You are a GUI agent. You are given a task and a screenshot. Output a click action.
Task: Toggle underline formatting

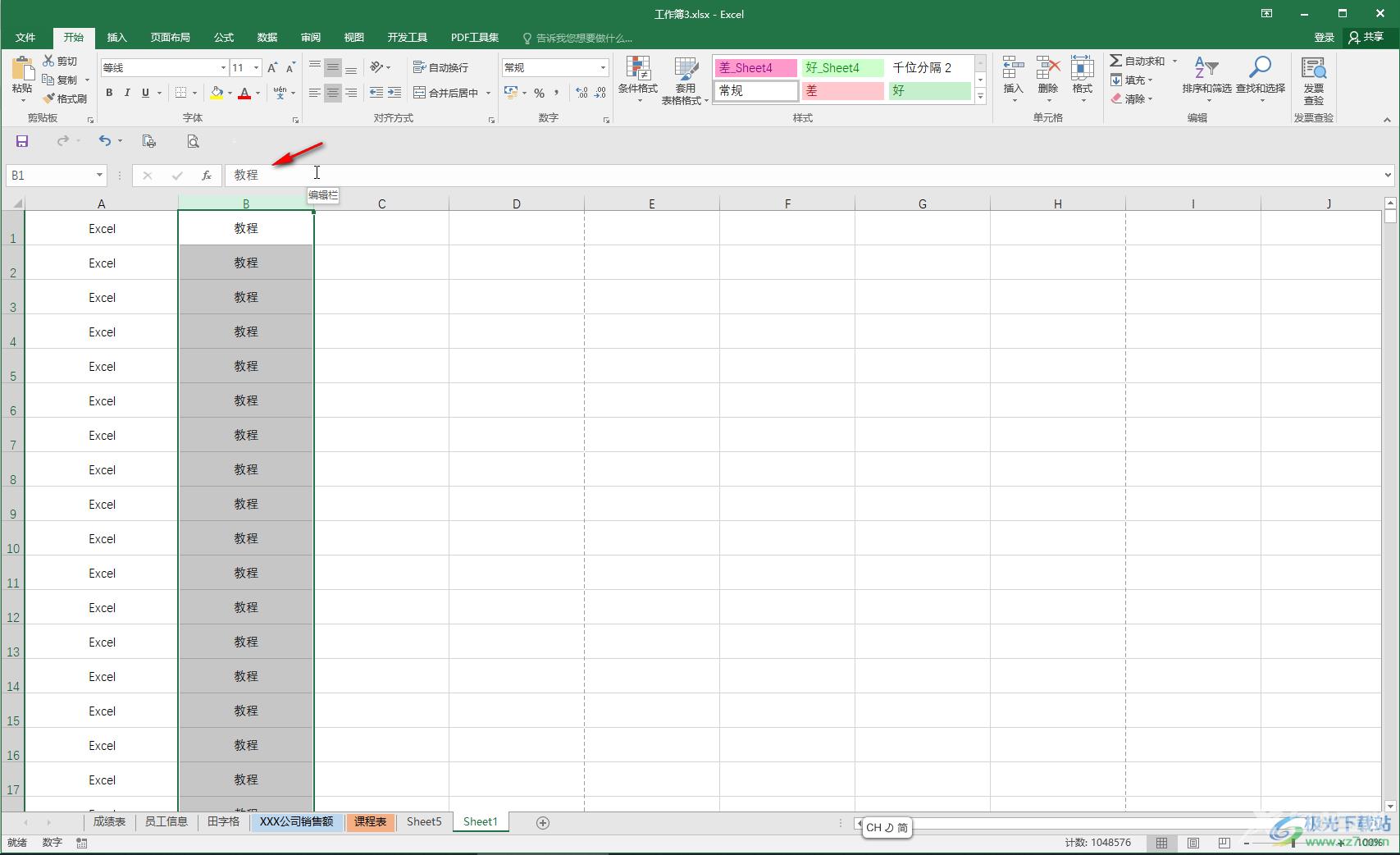pyautogui.click(x=145, y=93)
